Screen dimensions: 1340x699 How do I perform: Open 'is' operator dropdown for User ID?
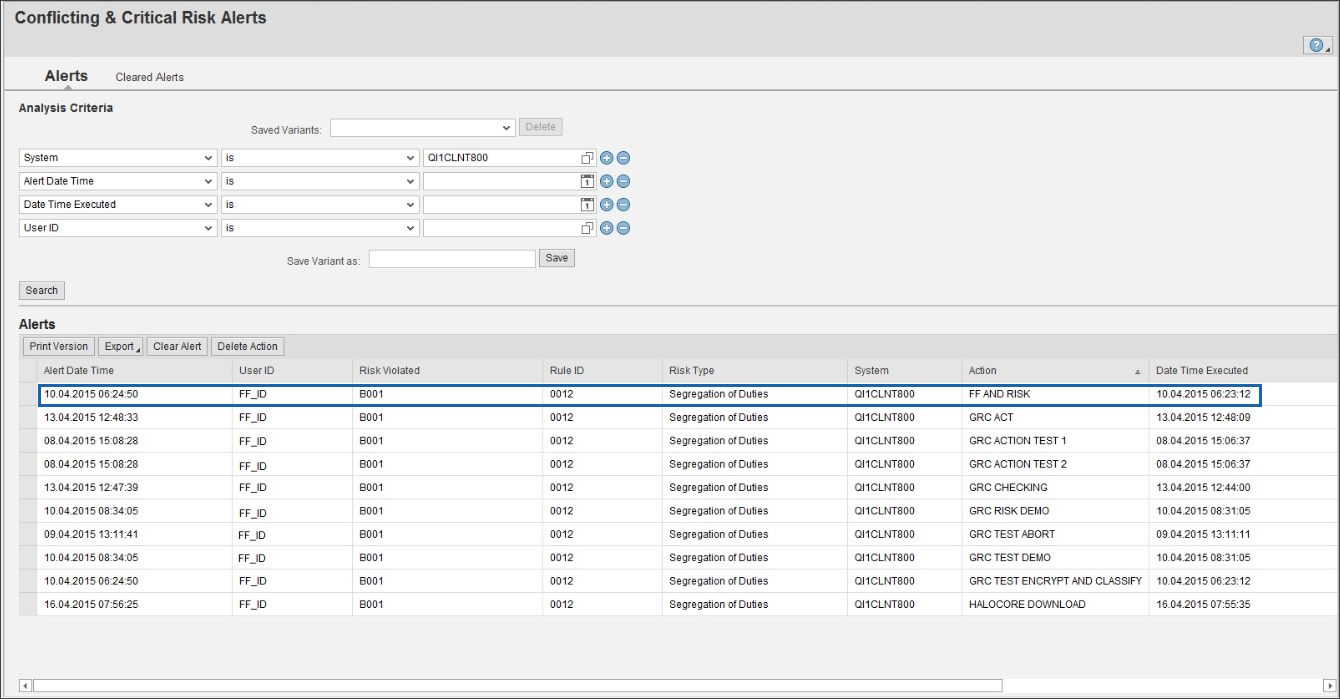pos(411,228)
